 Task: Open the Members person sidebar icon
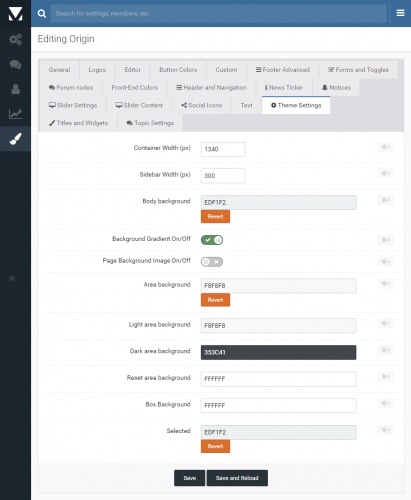[x=15, y=89]
